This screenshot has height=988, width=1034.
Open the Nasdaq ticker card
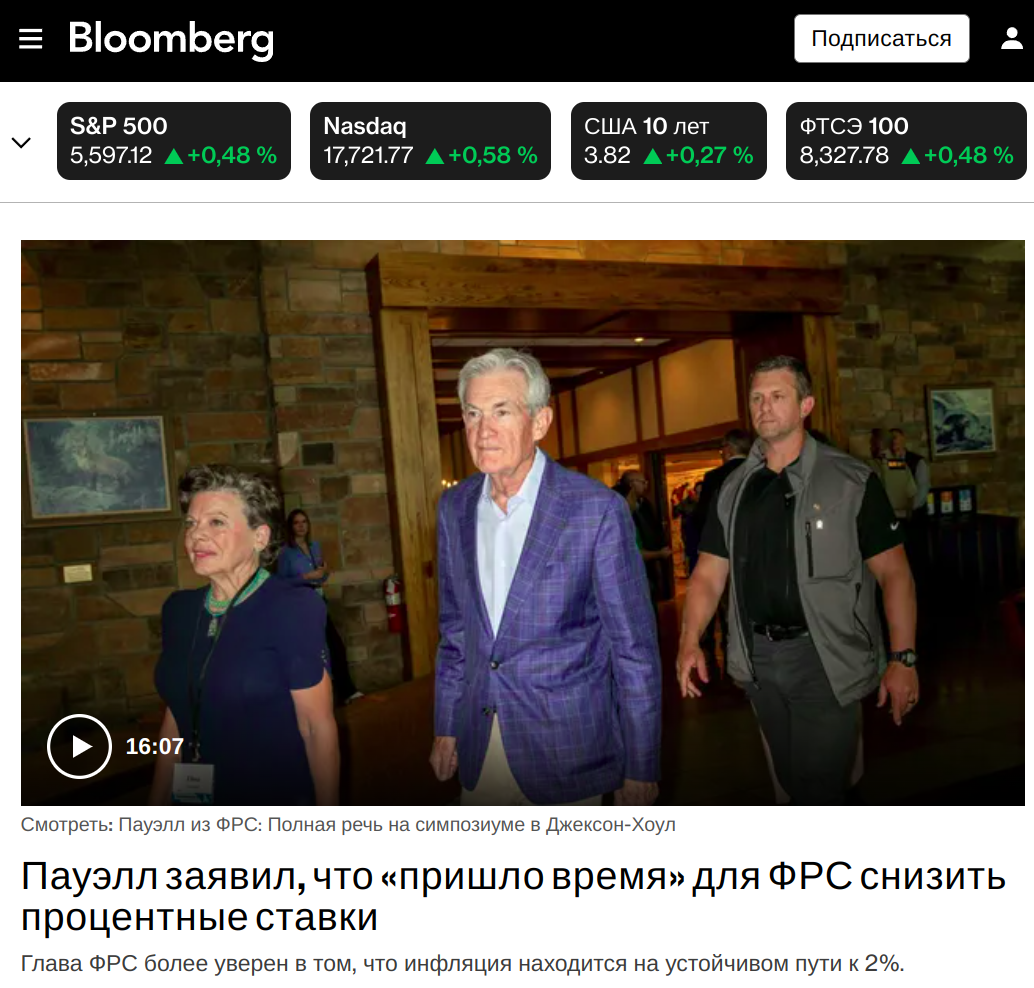(x=431, y=140)
